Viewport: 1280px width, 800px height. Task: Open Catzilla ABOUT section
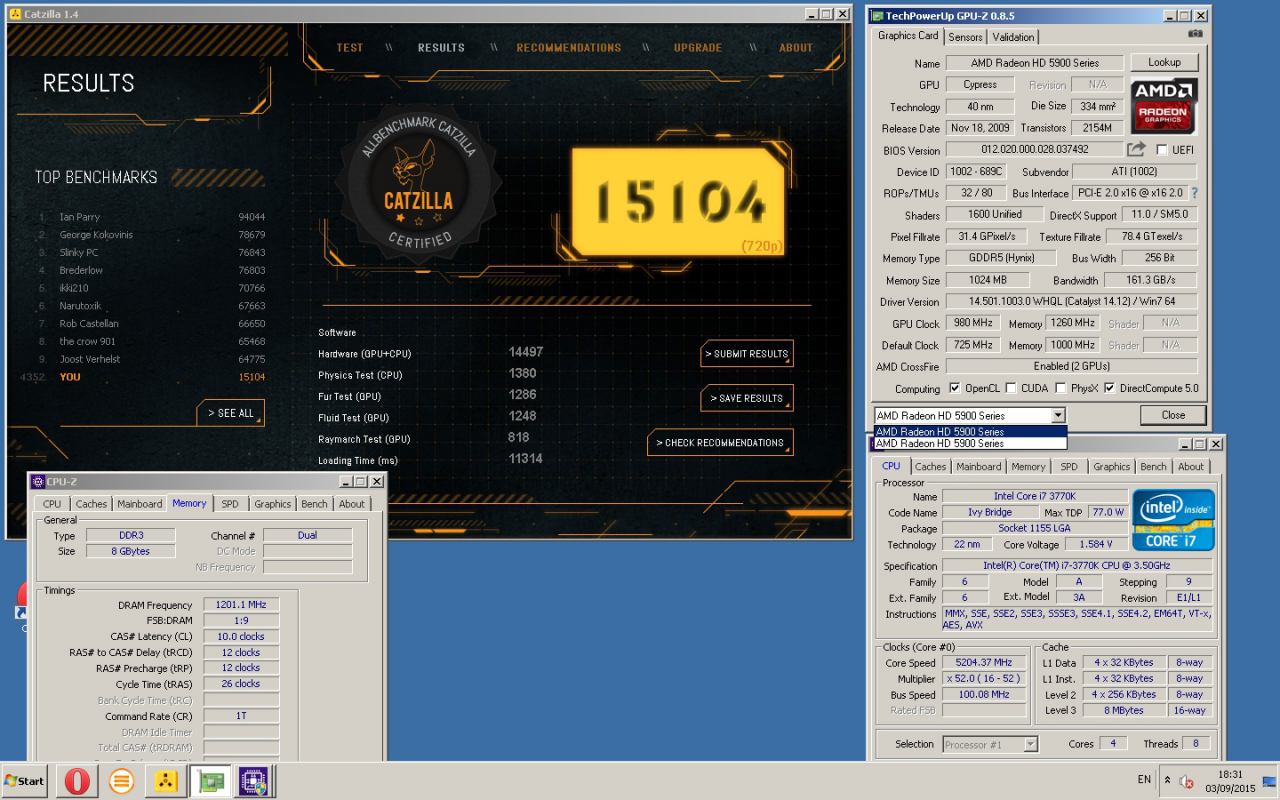click(x=796, y=47)
